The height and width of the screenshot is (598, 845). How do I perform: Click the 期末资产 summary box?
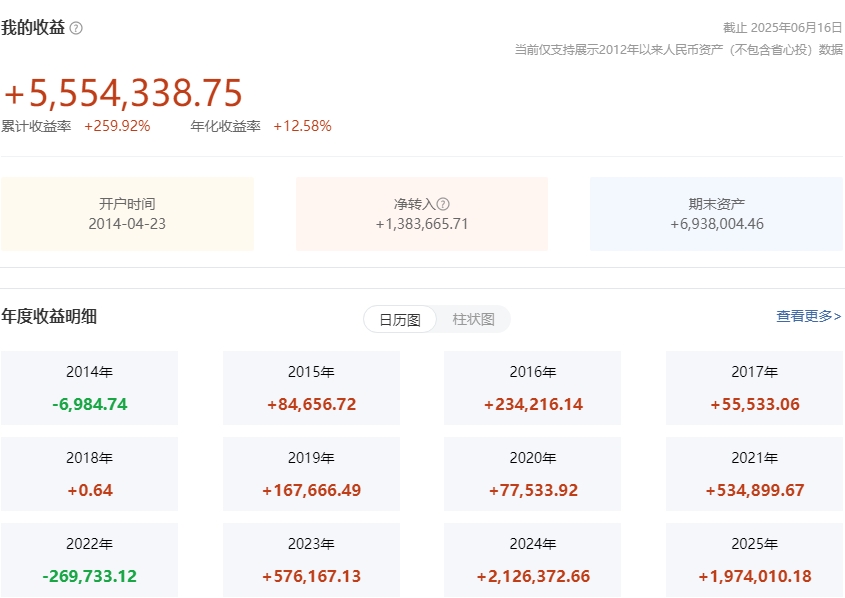click(x=716, y=214)
